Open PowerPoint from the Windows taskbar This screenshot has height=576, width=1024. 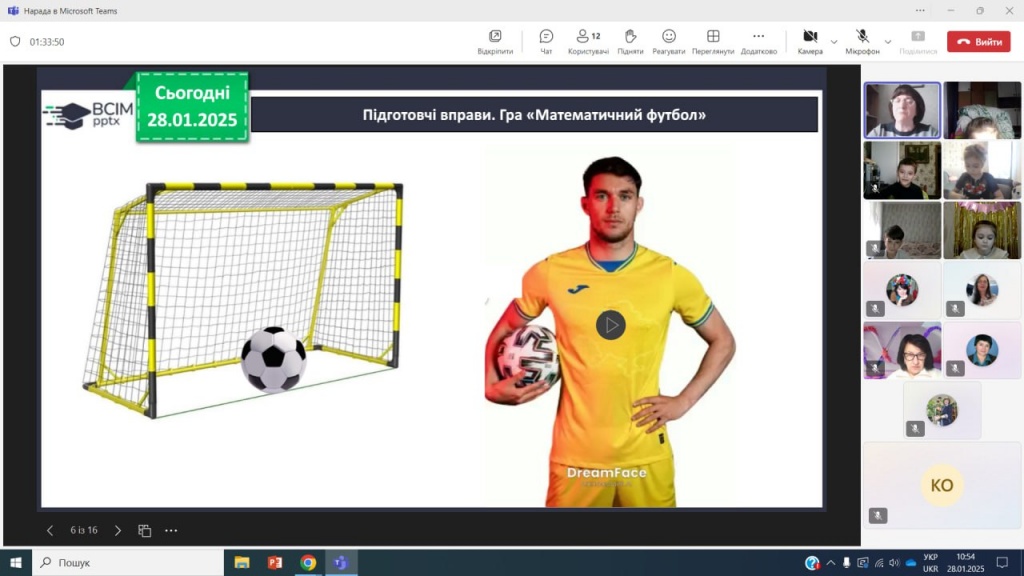(275, 562)
